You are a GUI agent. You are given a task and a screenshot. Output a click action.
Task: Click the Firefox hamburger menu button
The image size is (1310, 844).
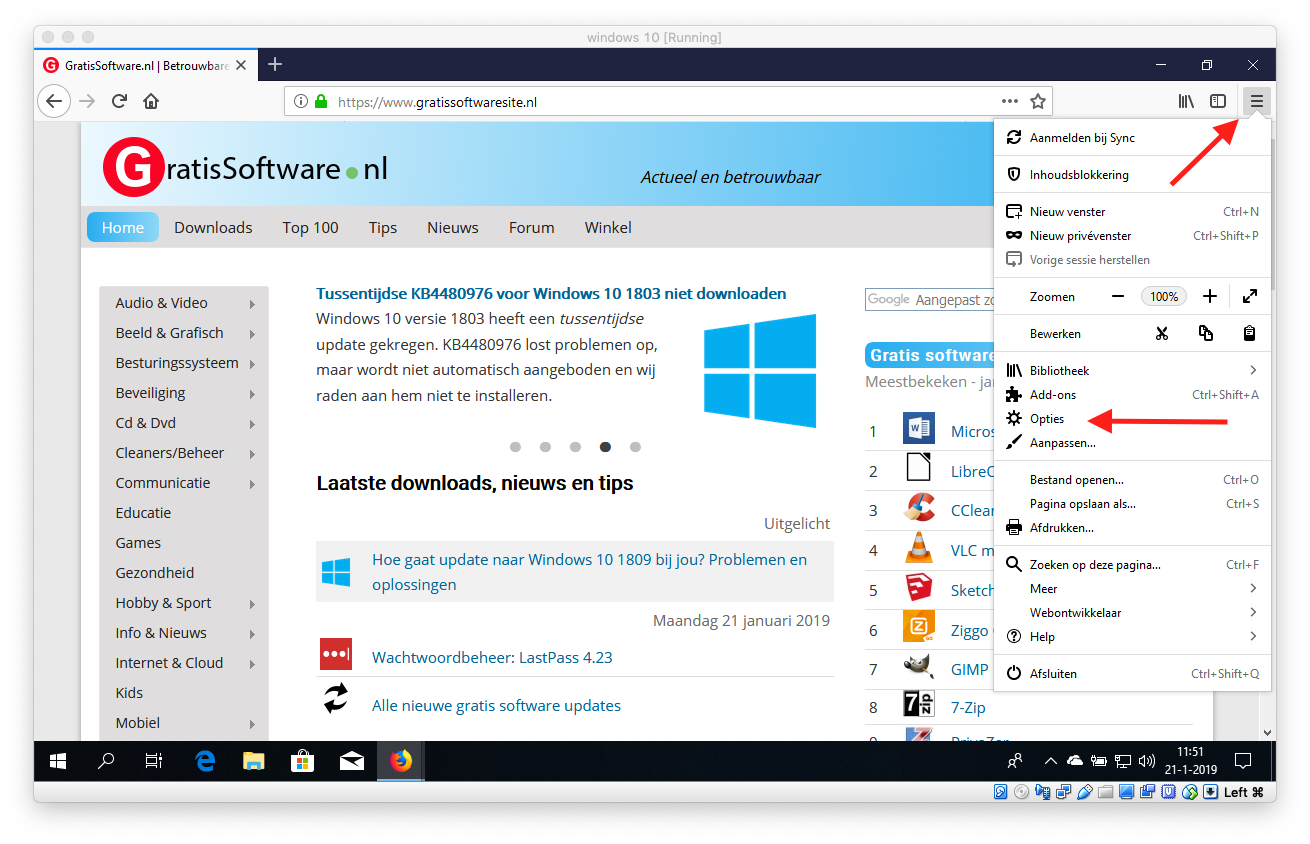[x=1256, y=101]
